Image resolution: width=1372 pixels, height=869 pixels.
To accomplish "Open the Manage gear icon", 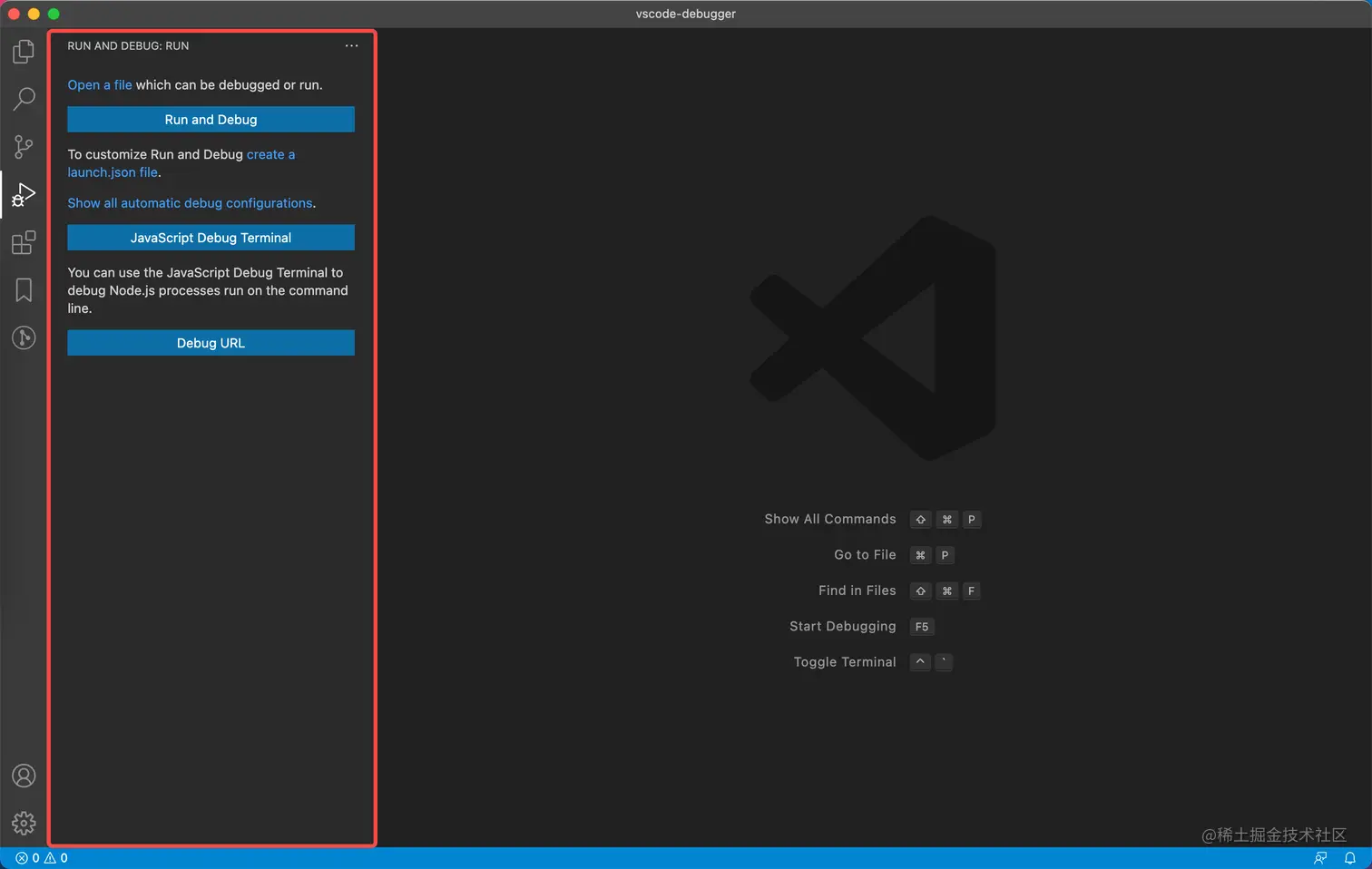I will tap(24, 823).
